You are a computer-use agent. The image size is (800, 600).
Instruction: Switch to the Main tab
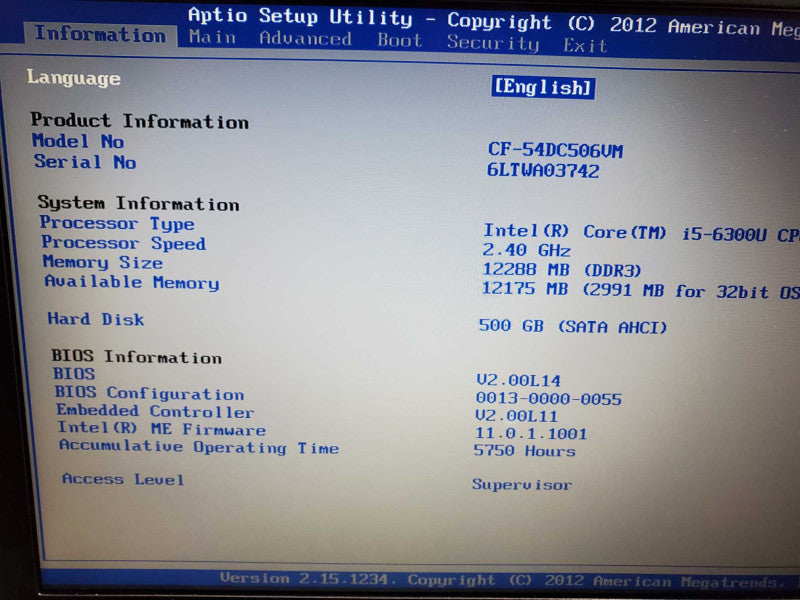212,37
